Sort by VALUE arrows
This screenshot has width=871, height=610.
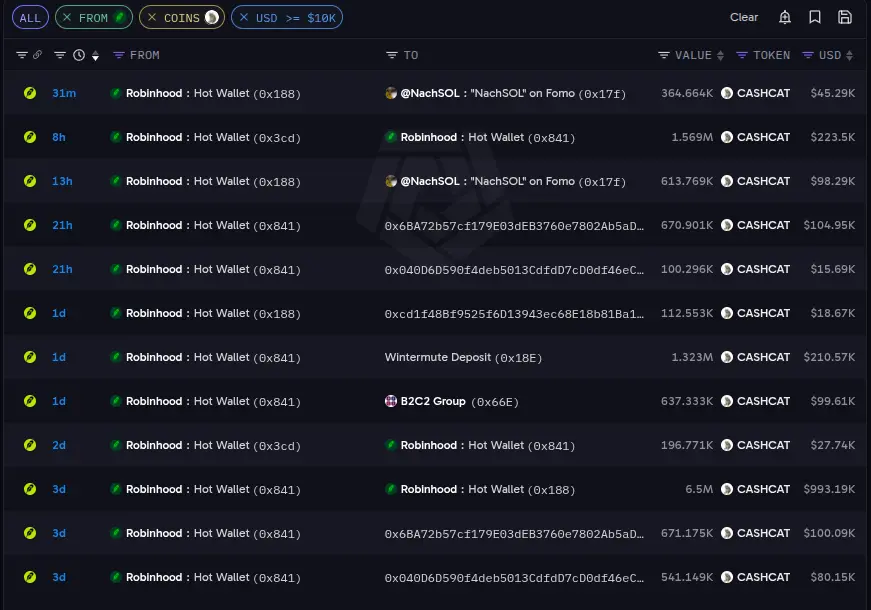pyautogui.click(x=720, y=56)
